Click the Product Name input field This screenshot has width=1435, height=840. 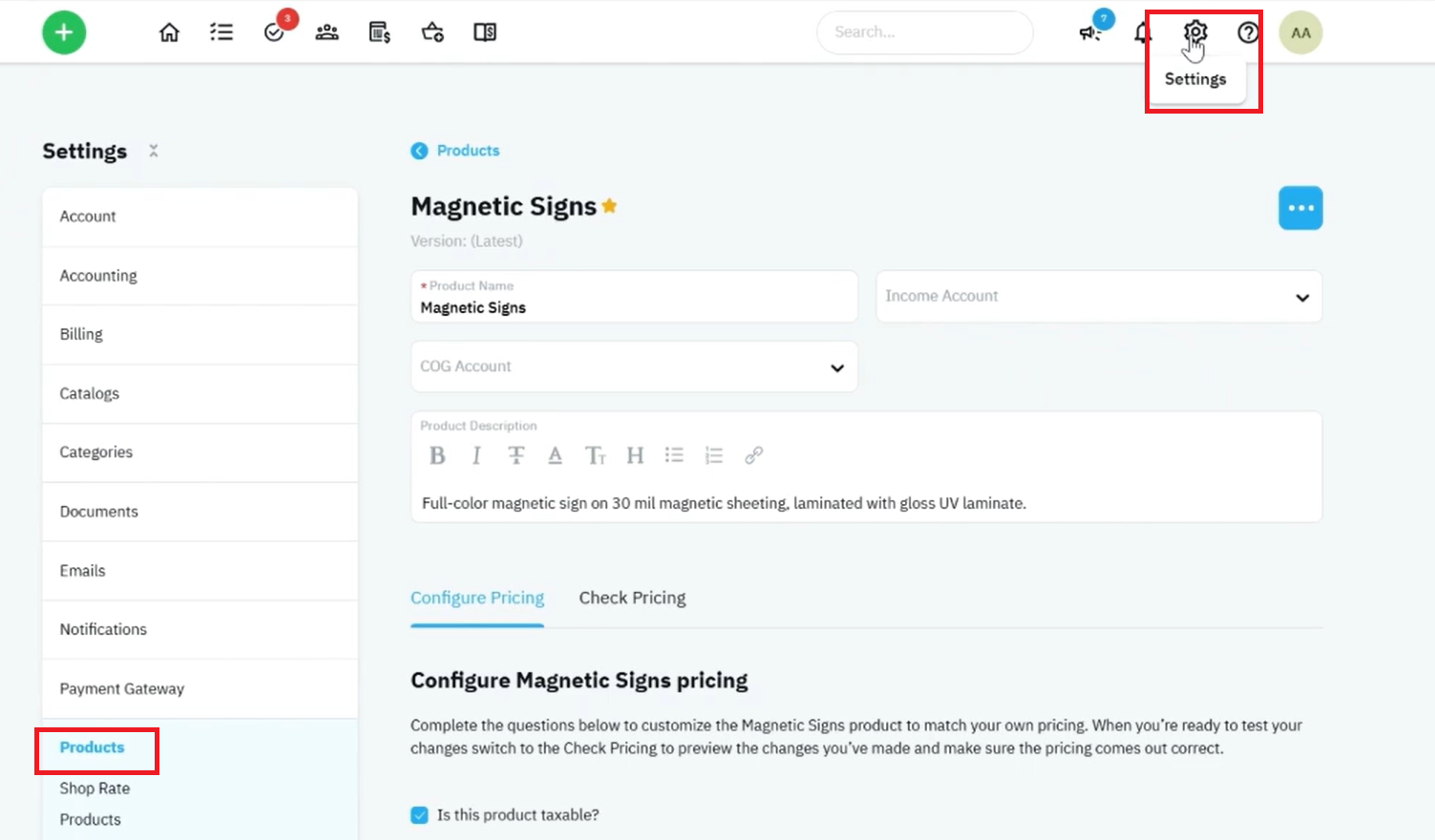634,297
